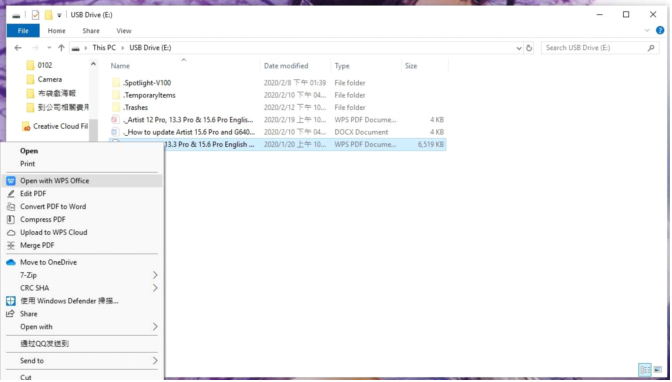The height and width of the screenshot is (382, 672).
Task: Click the Search USB Drive (E:) field
Action: (596, 48)
